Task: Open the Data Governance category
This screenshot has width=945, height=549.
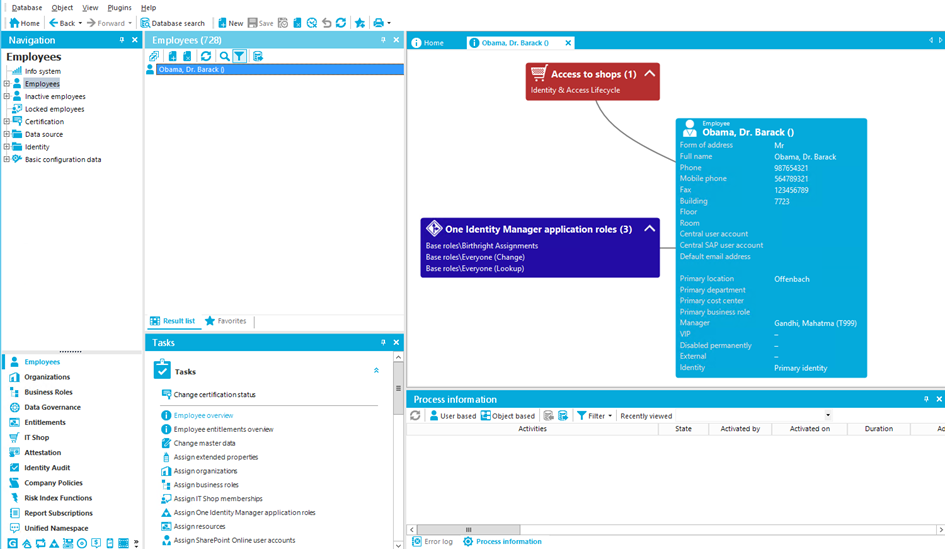Action: point(52,408)
